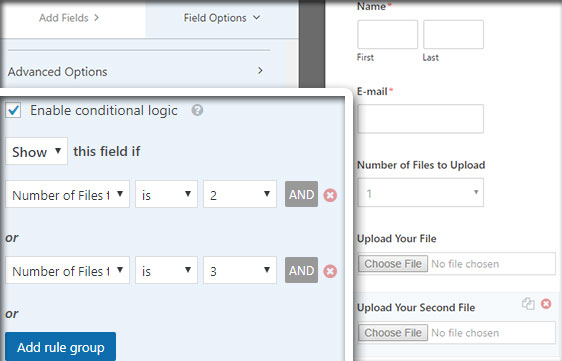Click the conditional logic help question-mark icon
The height and width of the screenshot is (361, 562).
click(197, 110)
